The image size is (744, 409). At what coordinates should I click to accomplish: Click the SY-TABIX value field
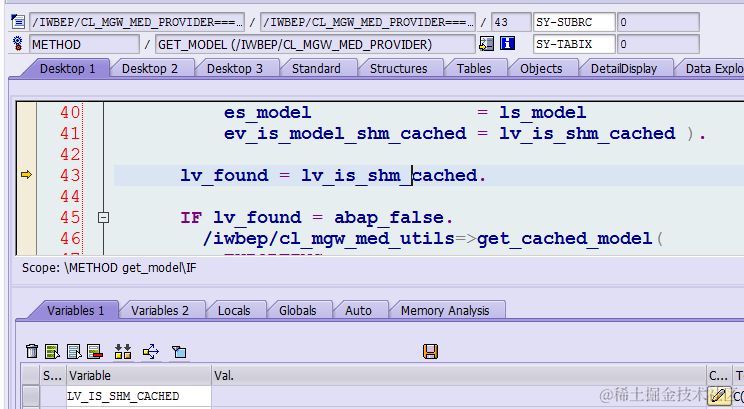(x=658, y=44)
